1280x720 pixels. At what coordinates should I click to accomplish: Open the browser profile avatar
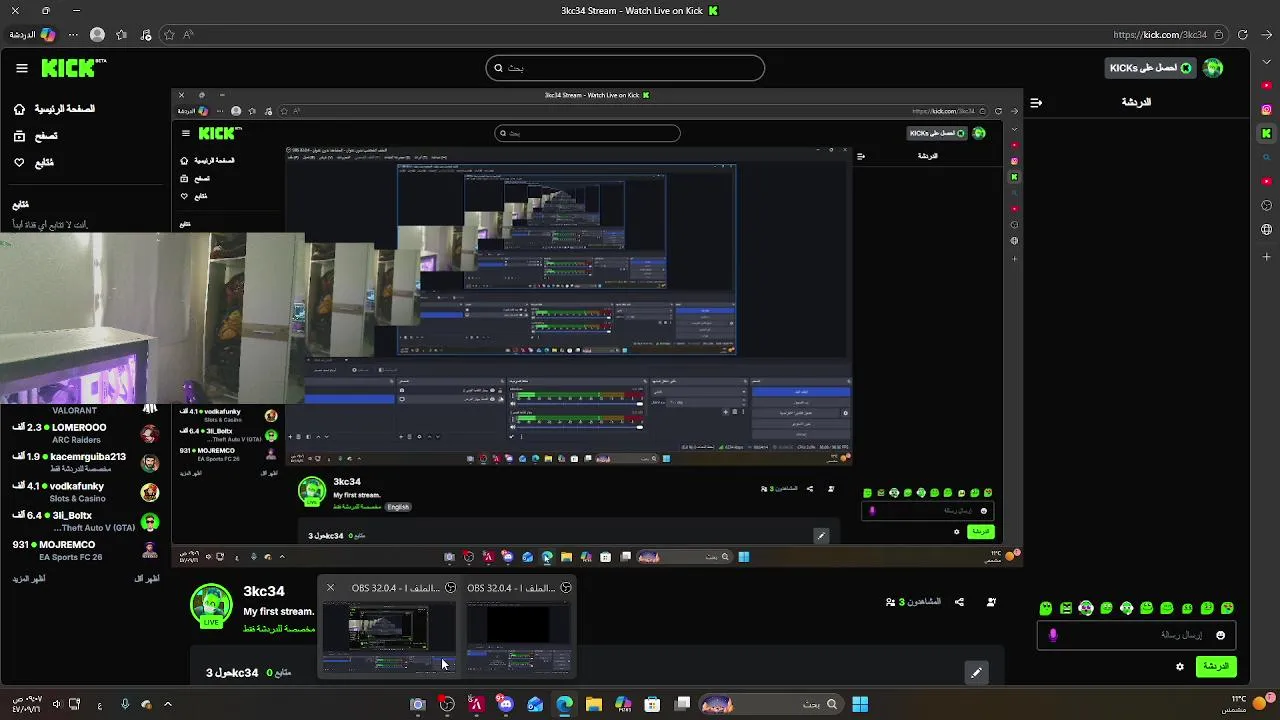point(97,35)
